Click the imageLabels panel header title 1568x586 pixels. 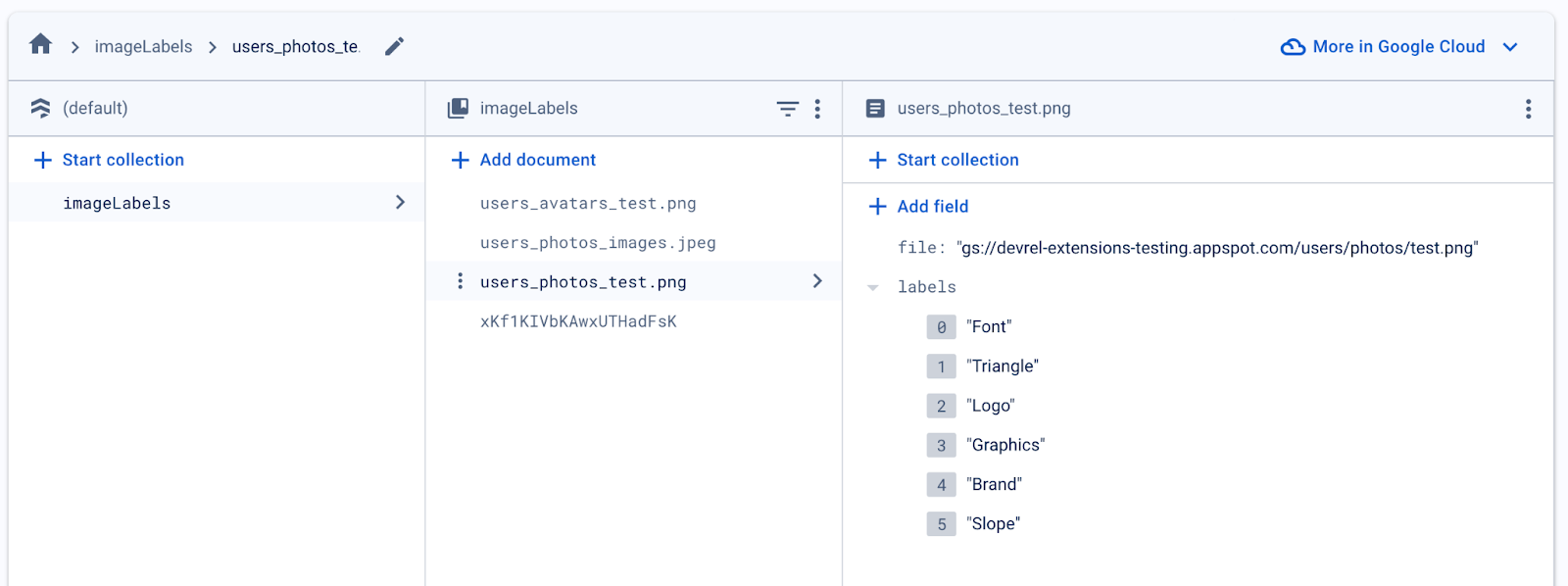[529, 108]
